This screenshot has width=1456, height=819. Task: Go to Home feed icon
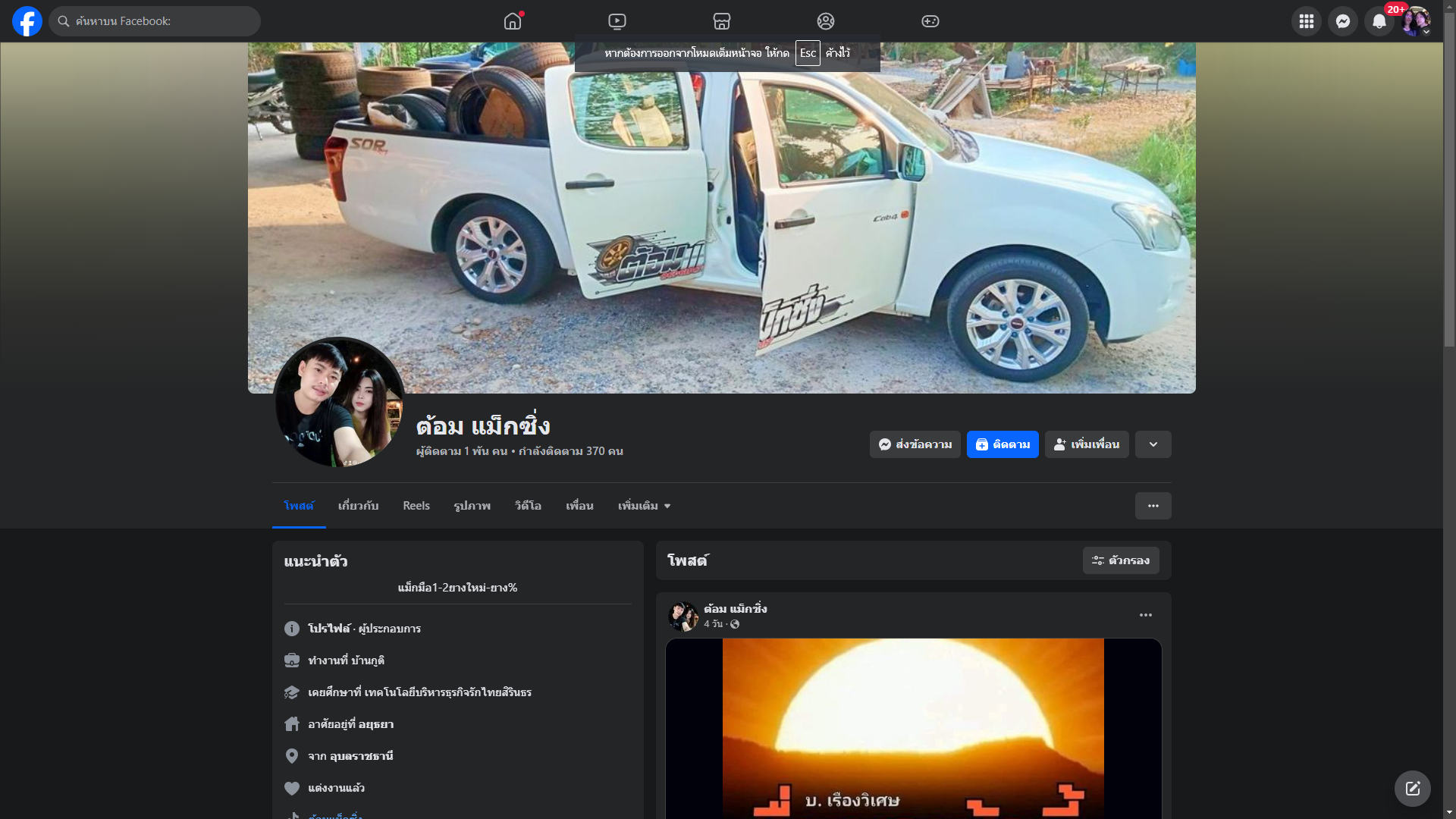513,21
